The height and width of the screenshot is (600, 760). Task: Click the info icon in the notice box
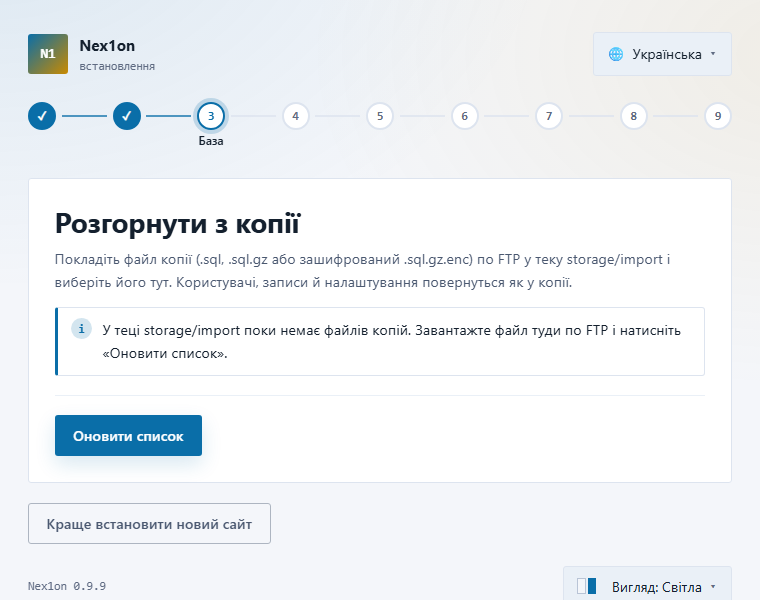pos(81,329)
